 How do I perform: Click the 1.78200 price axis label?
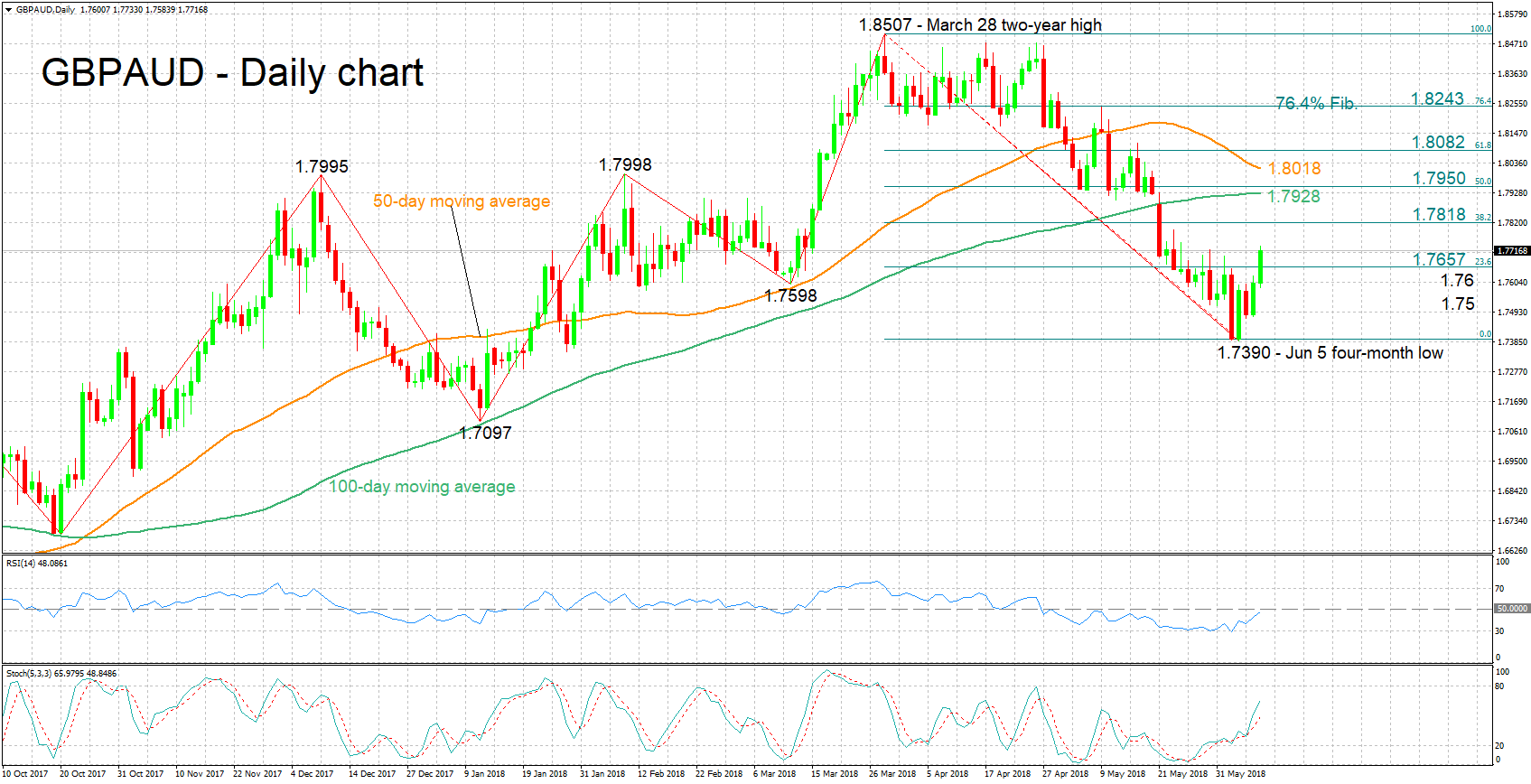(1513, 222)
